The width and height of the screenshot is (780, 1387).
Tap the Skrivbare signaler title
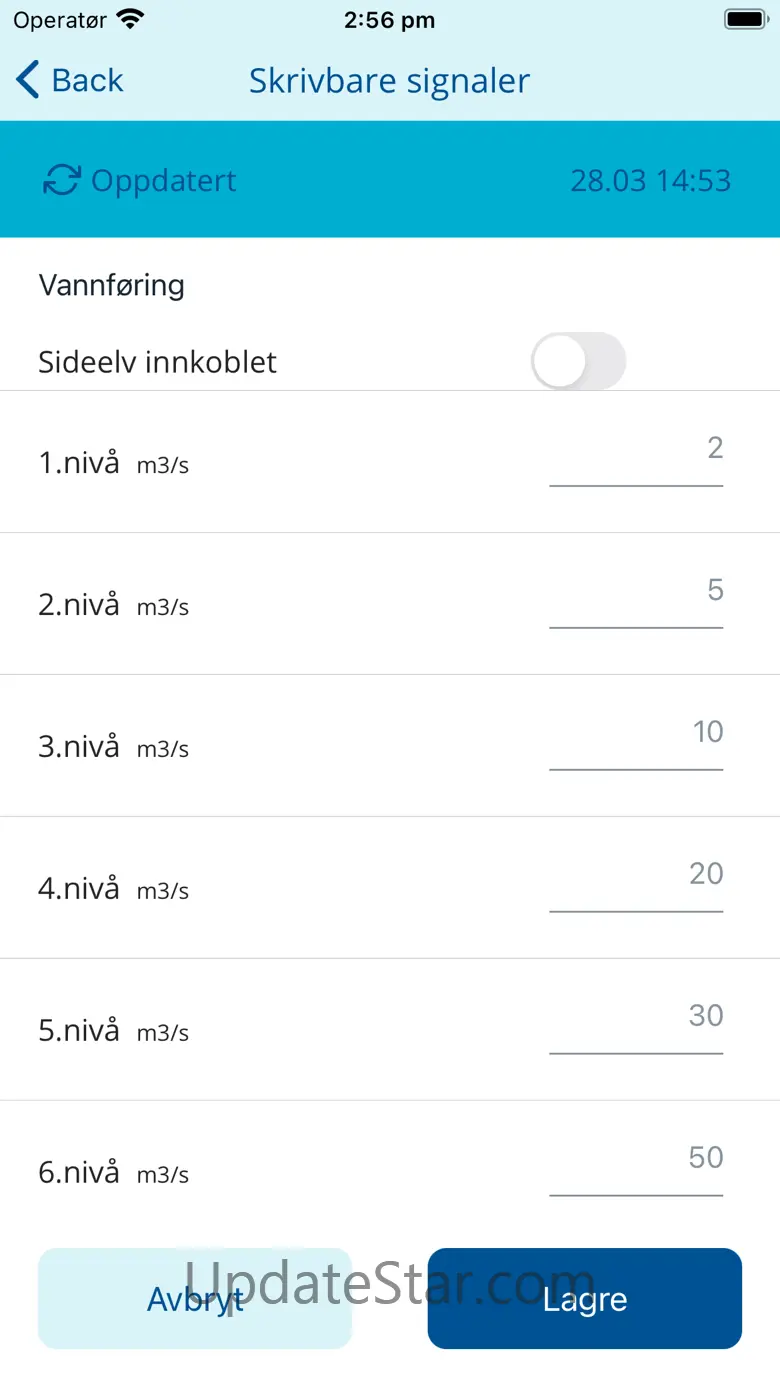coord(389,81)
